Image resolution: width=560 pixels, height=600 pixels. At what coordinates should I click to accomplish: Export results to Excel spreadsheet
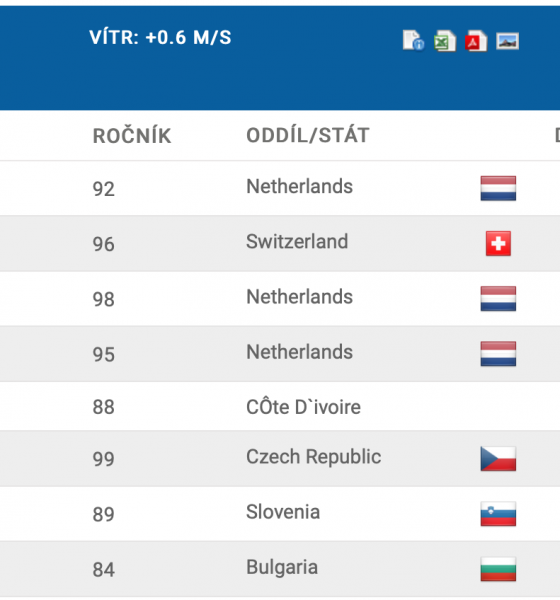[x=445, y=41]
